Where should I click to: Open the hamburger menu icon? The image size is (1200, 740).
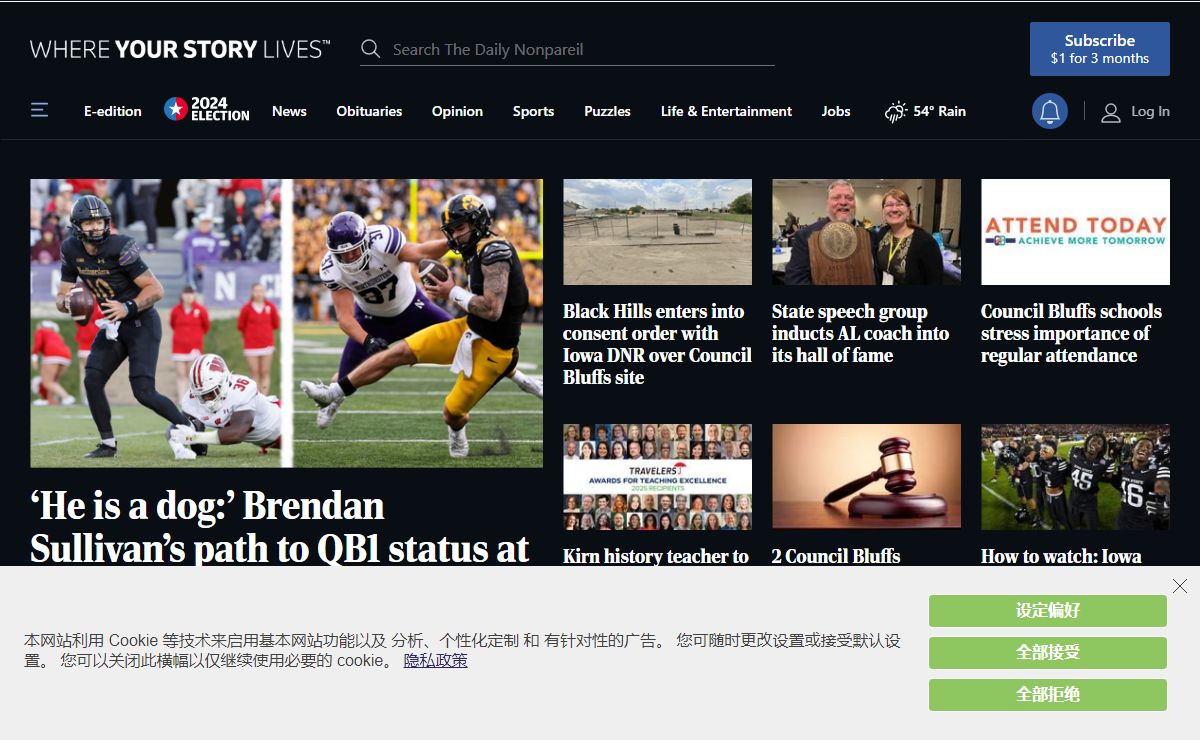[x=39, y=110]
